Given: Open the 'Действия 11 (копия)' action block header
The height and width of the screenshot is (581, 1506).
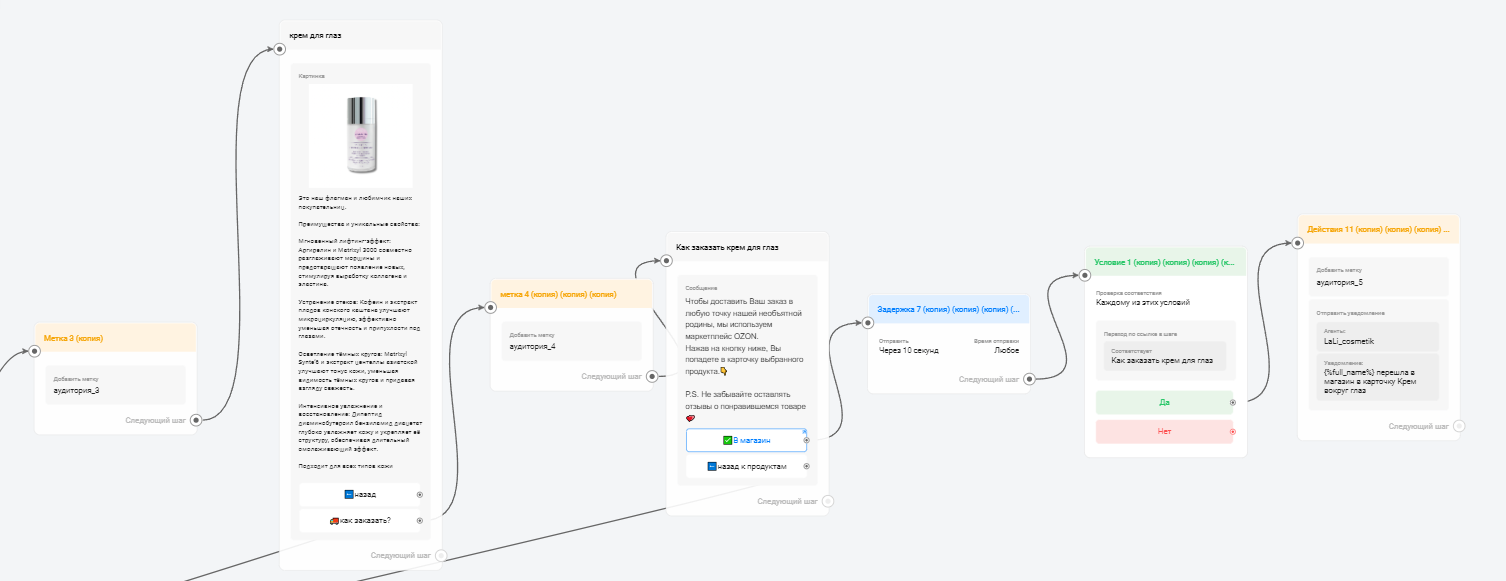Looking at the screenshot, I should (1377, 229).
